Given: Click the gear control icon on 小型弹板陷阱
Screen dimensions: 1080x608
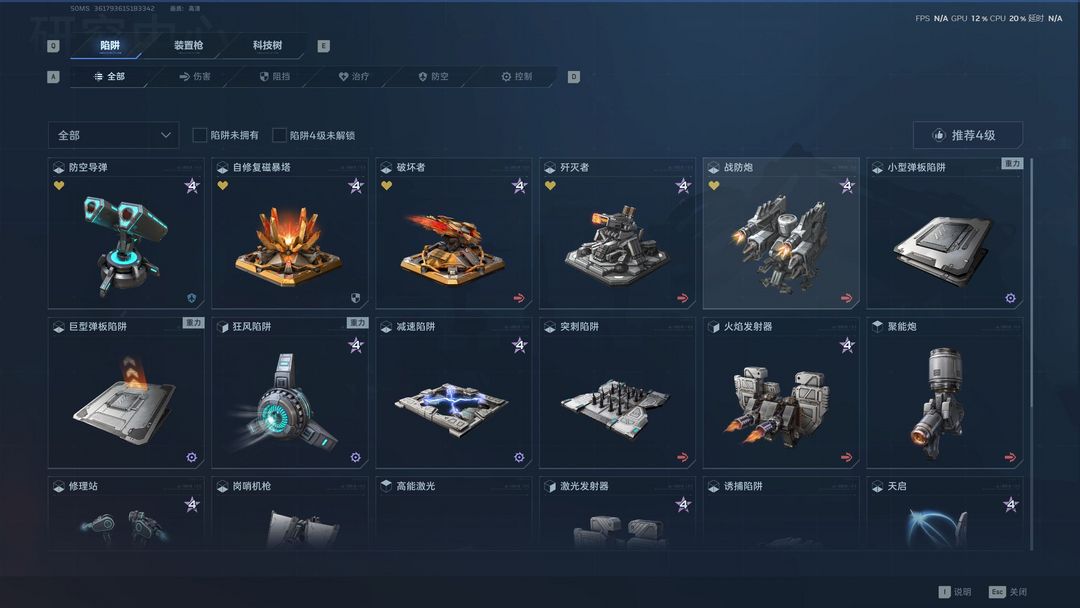Looking at the screenshot, I should point(1010,298).
